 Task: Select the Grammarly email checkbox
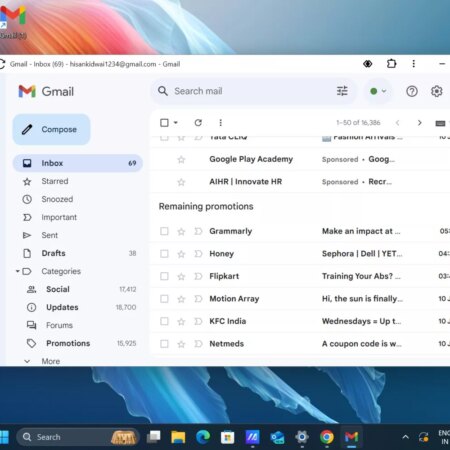[164, 231]
